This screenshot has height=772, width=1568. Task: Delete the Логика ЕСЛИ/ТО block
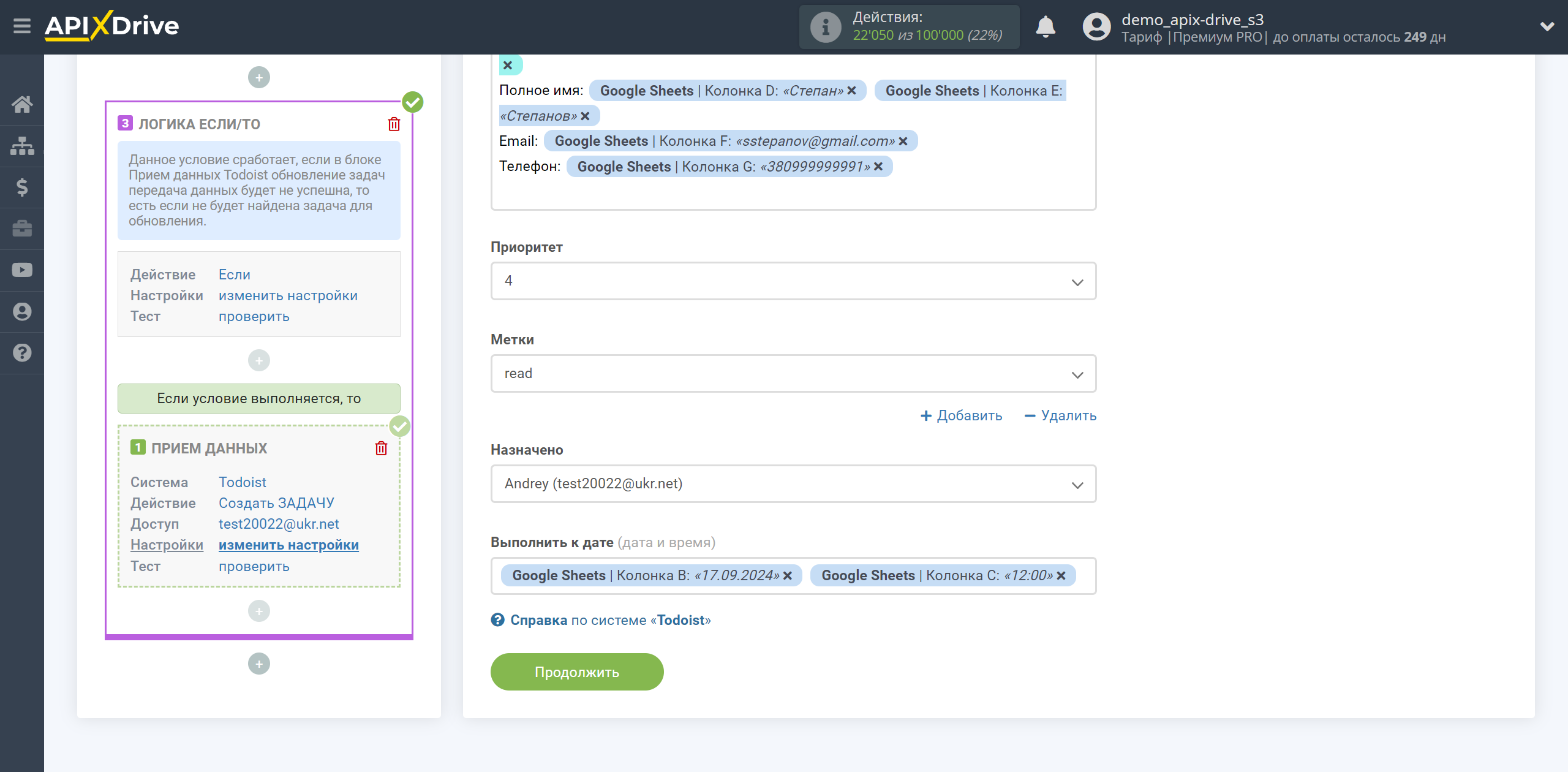point(394,124)
